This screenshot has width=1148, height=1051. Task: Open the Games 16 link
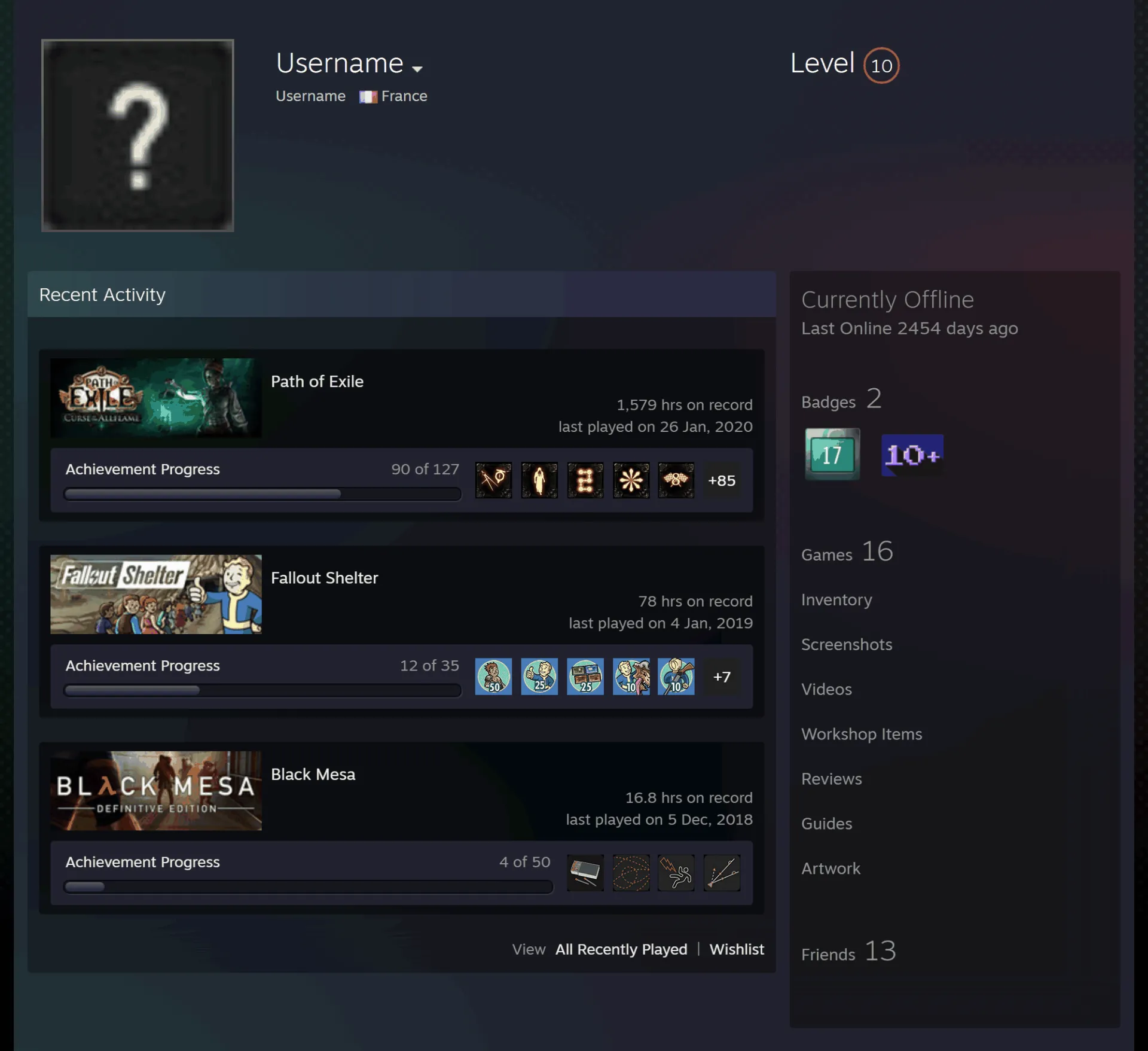click(x=847, y=552)
